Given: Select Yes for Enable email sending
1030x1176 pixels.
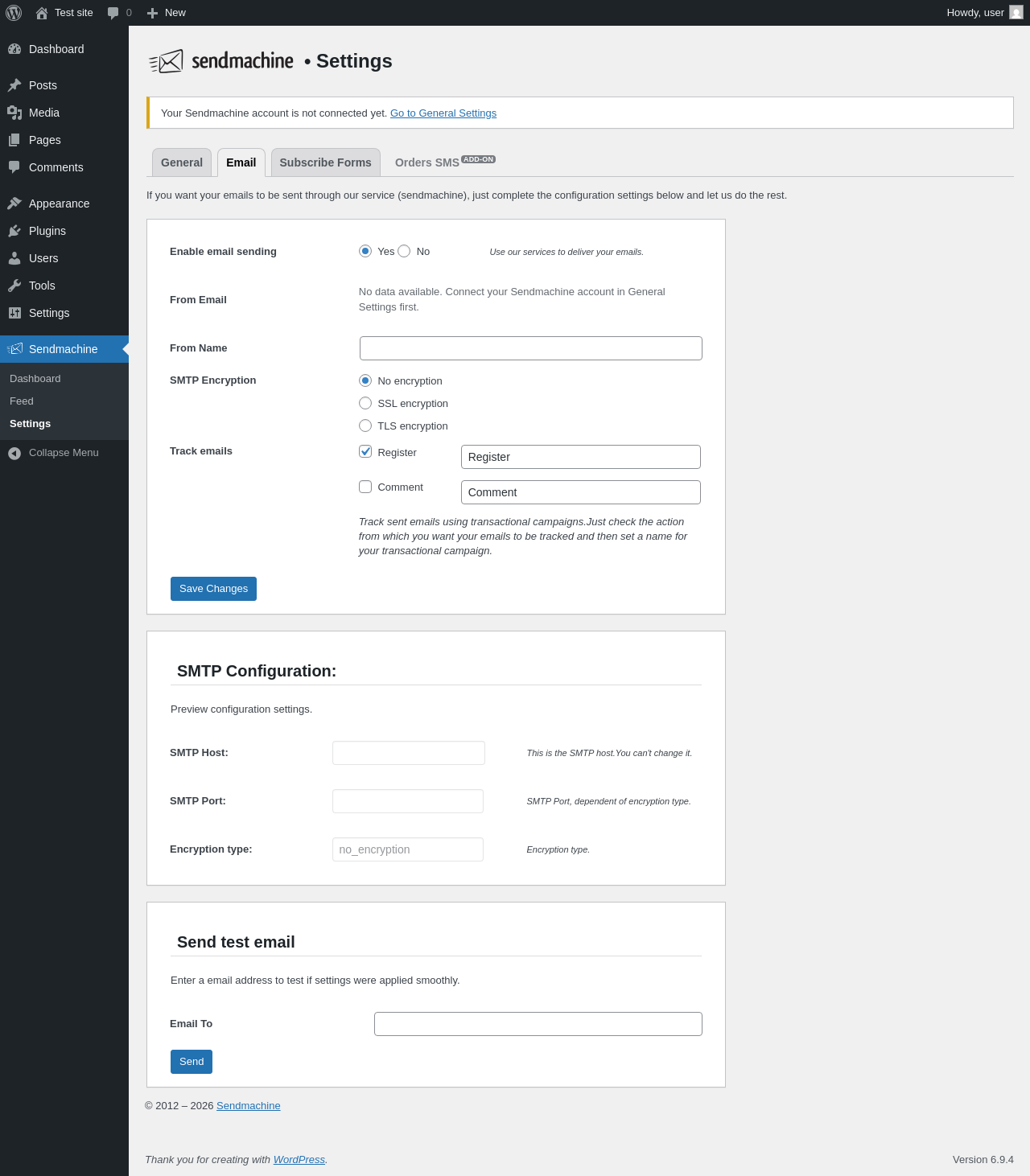Looking at the screenshot, I should tap(365, 251).
